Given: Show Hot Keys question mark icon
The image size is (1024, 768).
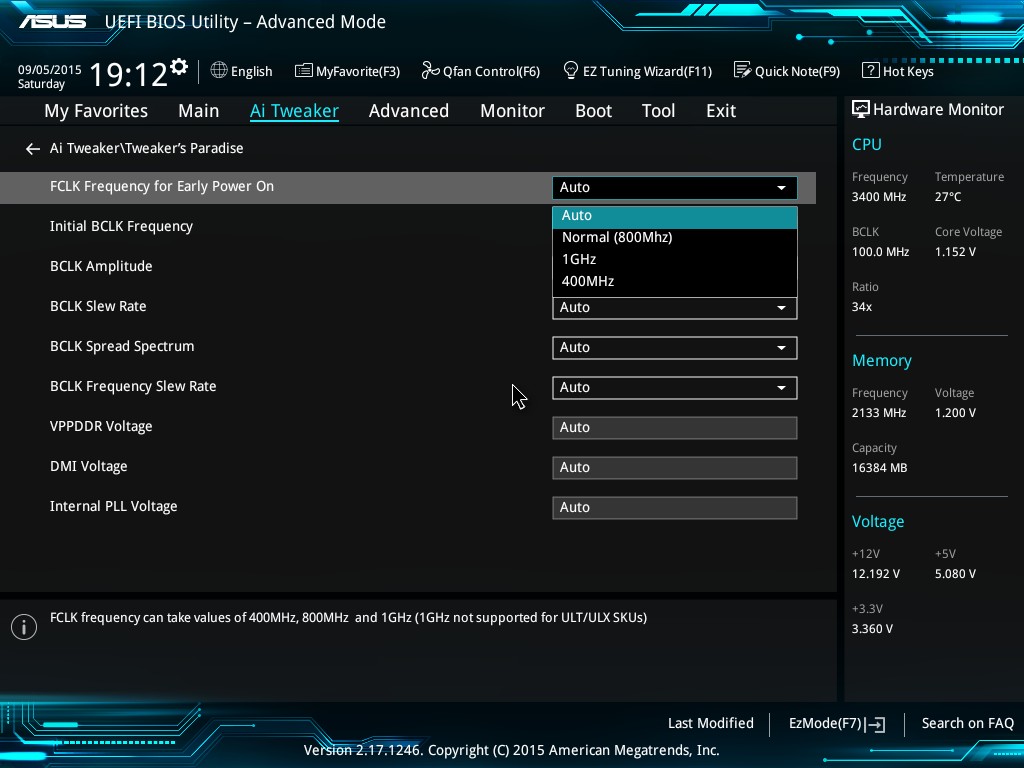Looking at the screenshot, I should pyautogui.click(x=871, y=71).
